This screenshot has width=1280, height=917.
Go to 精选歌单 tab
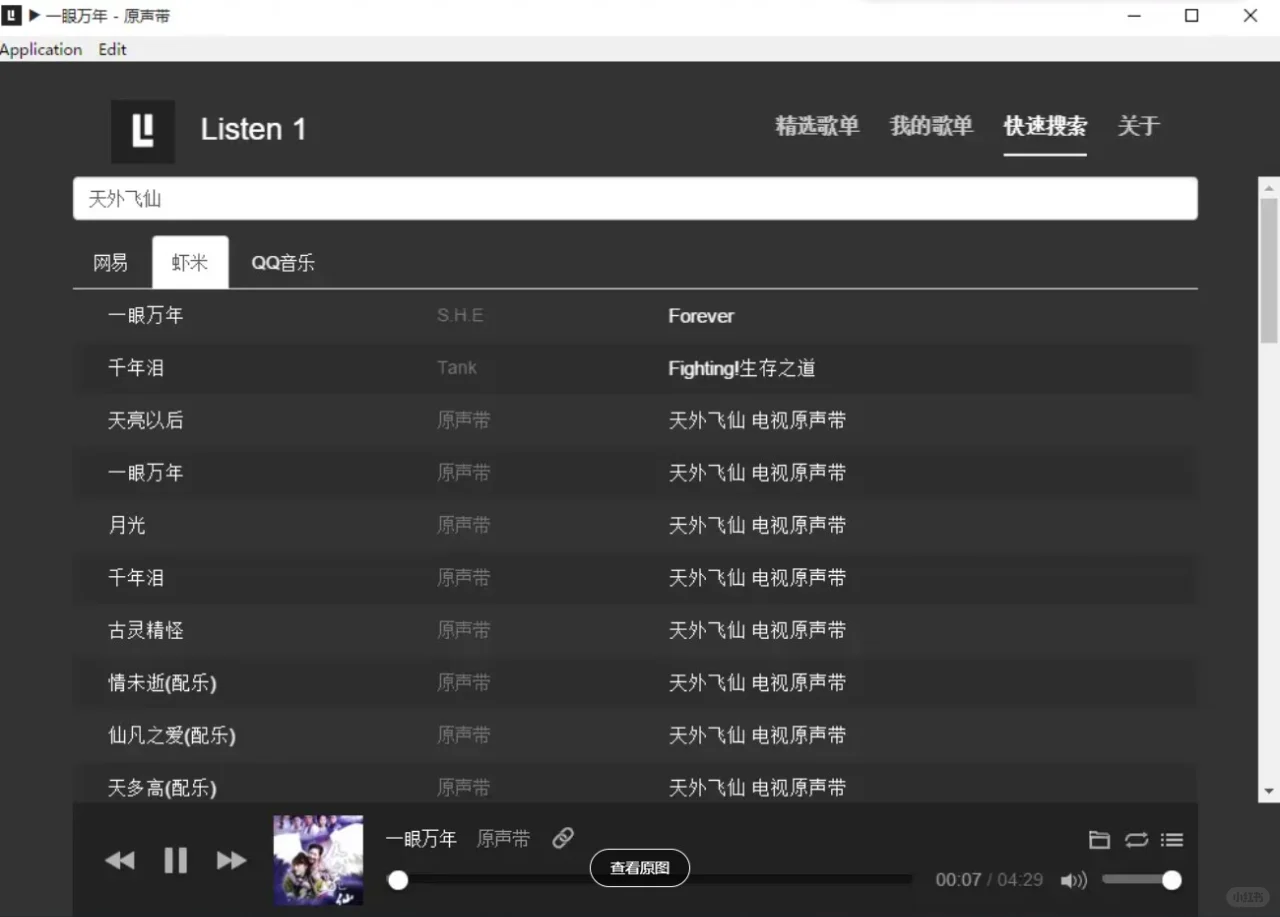point(817,126)
